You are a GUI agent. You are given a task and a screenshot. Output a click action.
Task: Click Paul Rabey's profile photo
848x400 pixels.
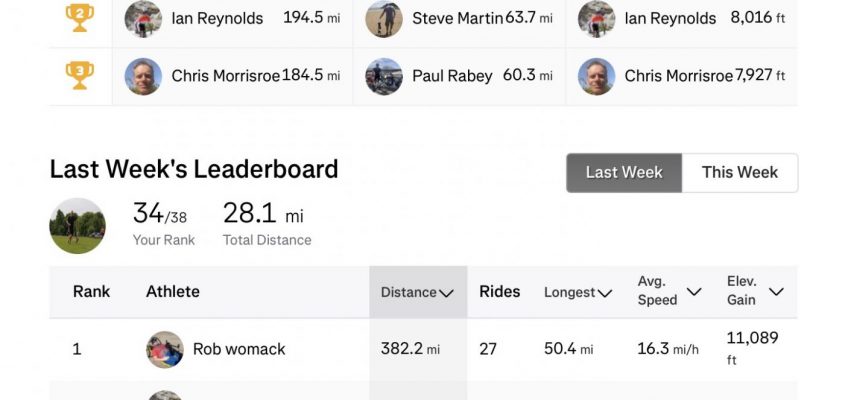pyautogui.click(x=384, y=76)
